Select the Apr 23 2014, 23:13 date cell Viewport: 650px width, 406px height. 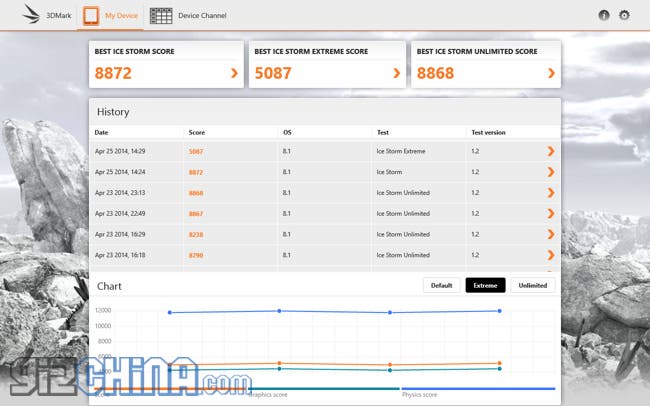tap(120, 193)
